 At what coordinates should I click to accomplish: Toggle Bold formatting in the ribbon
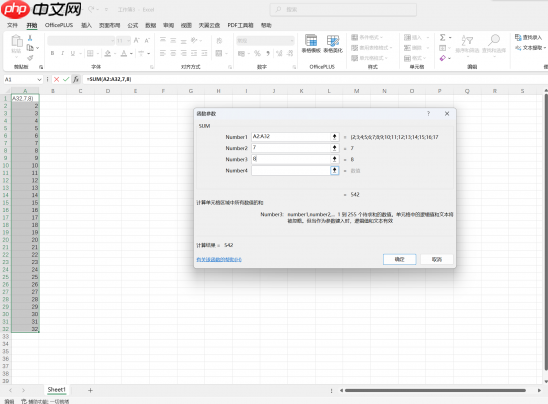[x=52, y=53]
